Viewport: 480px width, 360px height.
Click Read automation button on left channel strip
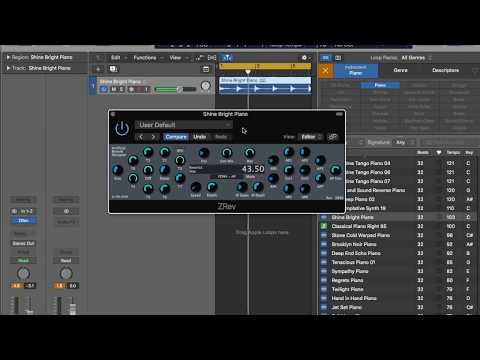point(23,261)
